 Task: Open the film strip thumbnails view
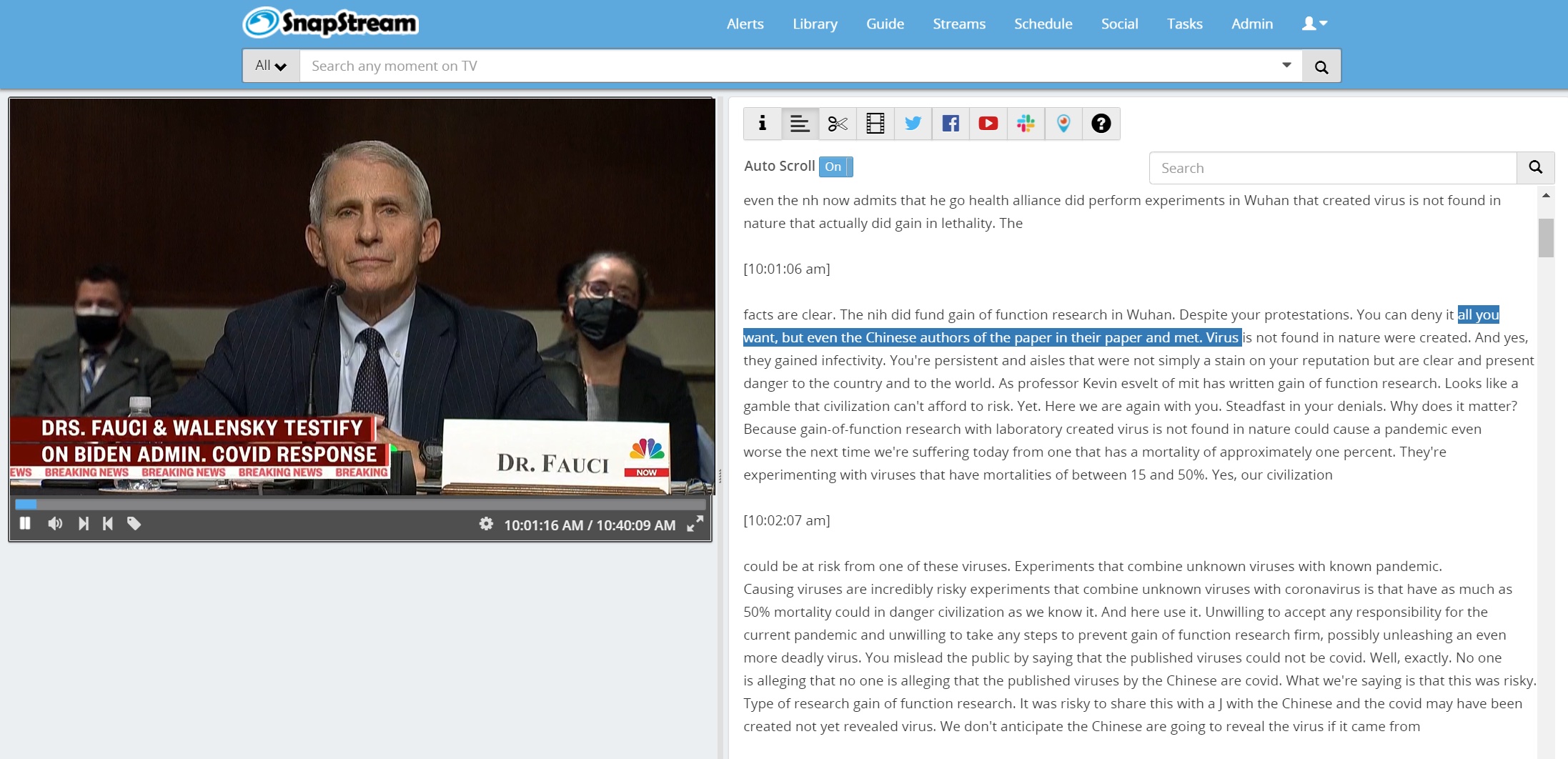tap(875, 124)
